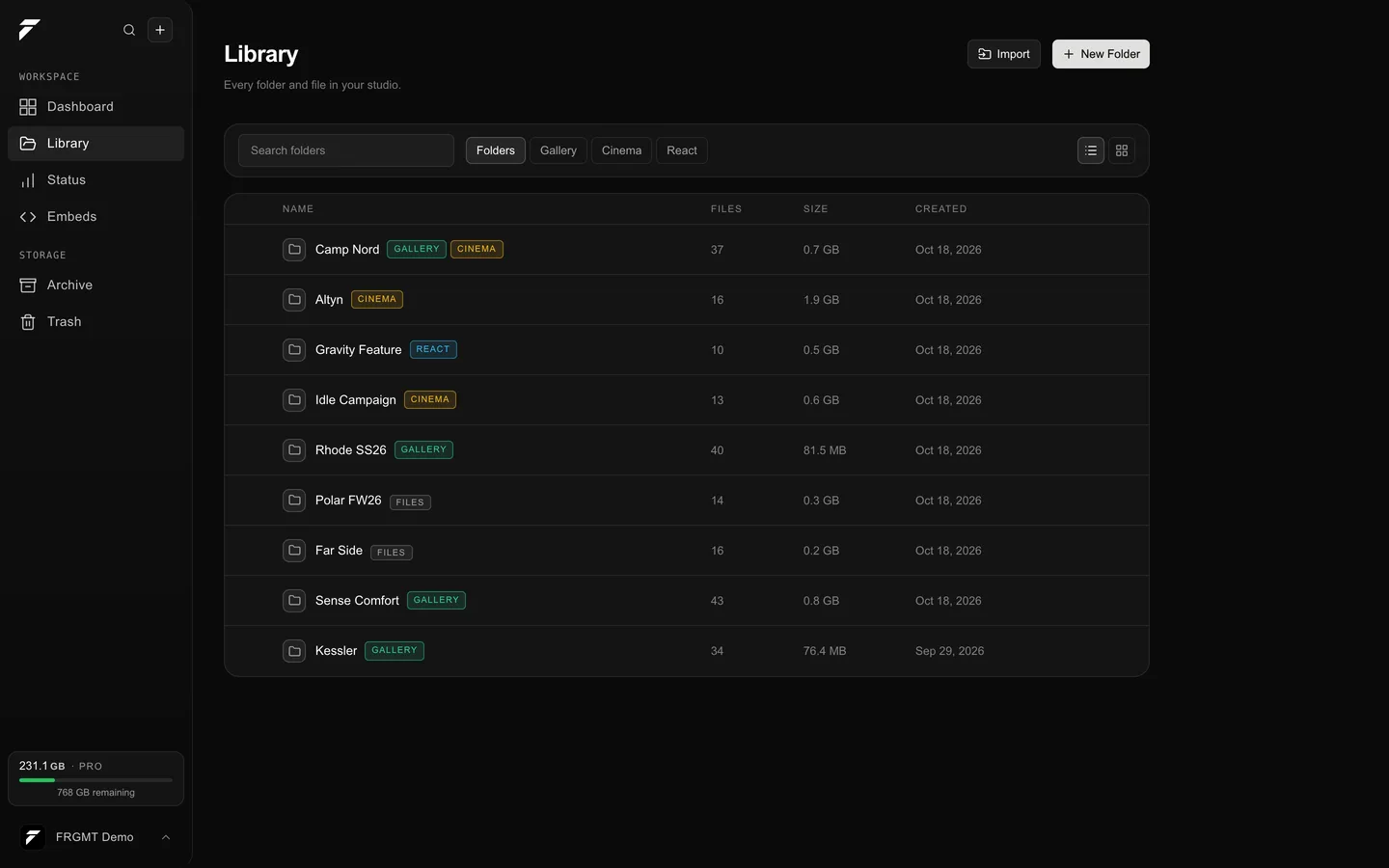Click the Sep 29, 2026 created date
The height and width of the screenshot is (868, 1389).
(950, 651)
